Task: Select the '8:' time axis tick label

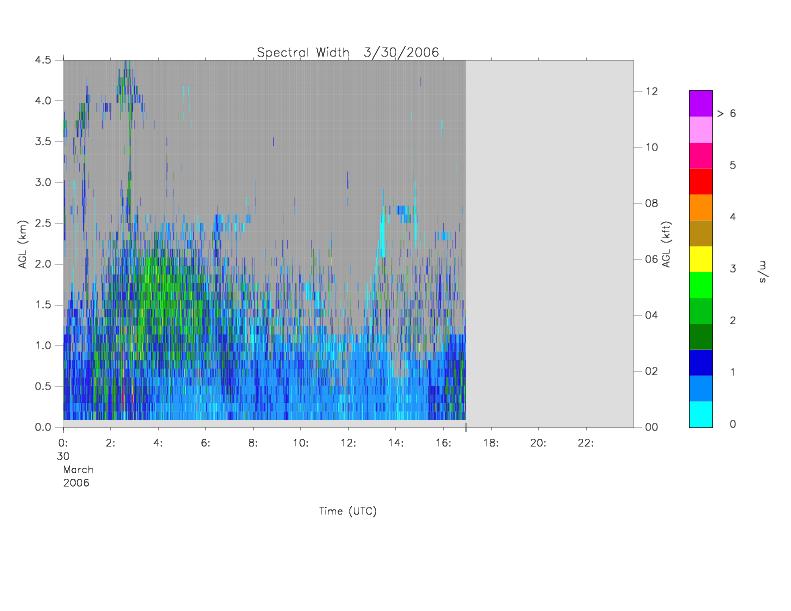Action: point(253,443)
